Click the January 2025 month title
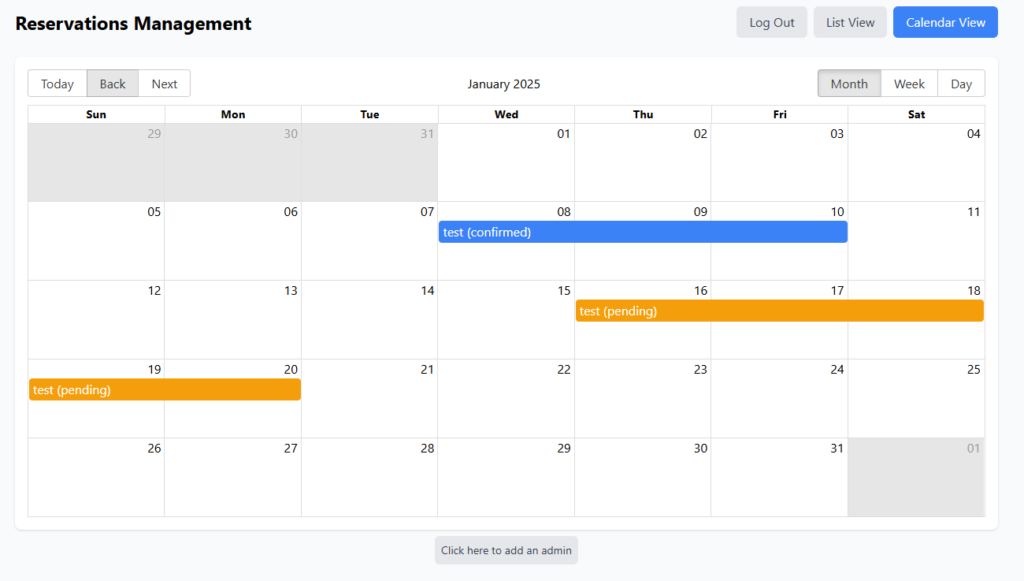 point(504,84)
